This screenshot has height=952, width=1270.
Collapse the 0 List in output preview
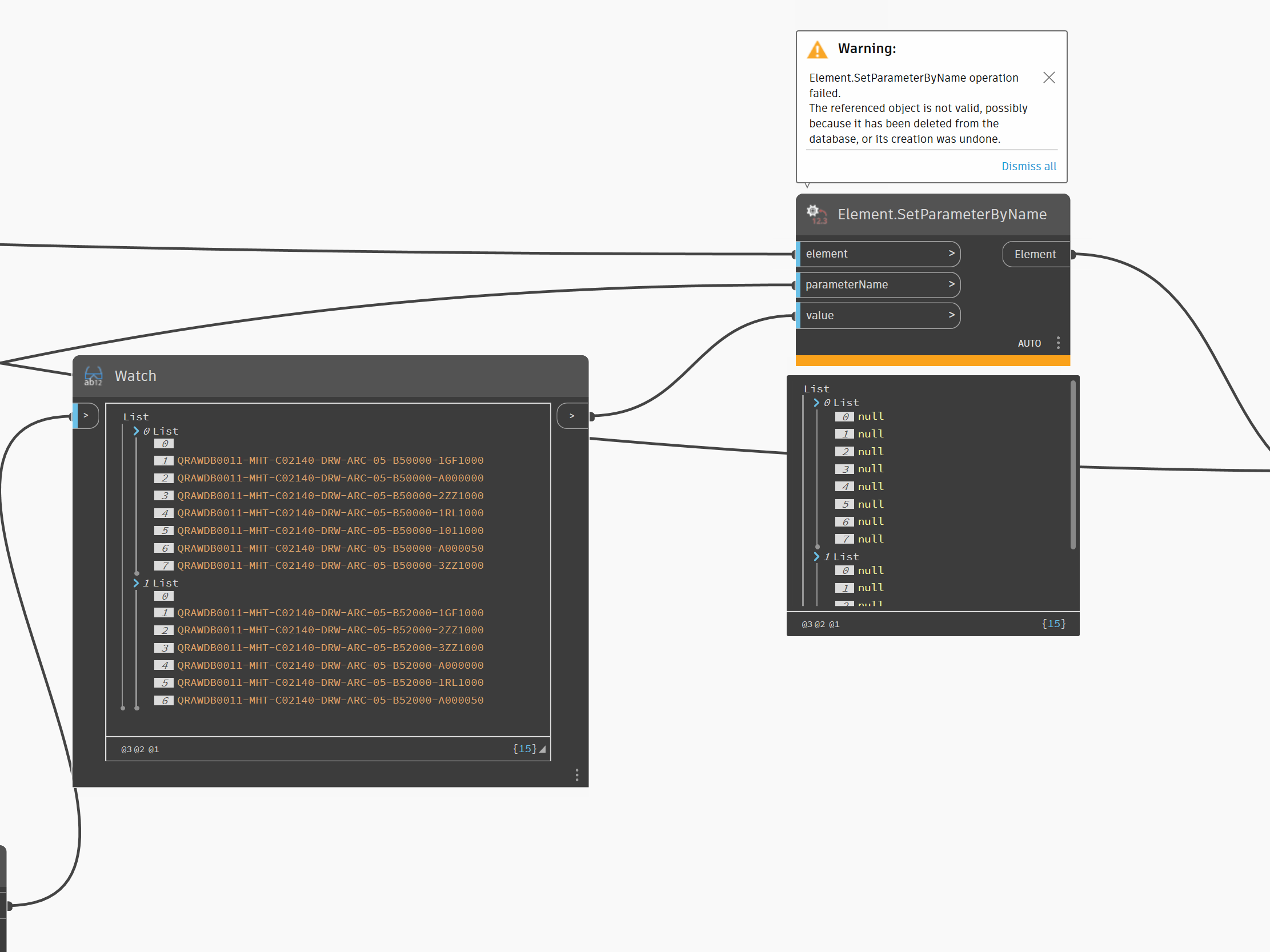(816, 403)
